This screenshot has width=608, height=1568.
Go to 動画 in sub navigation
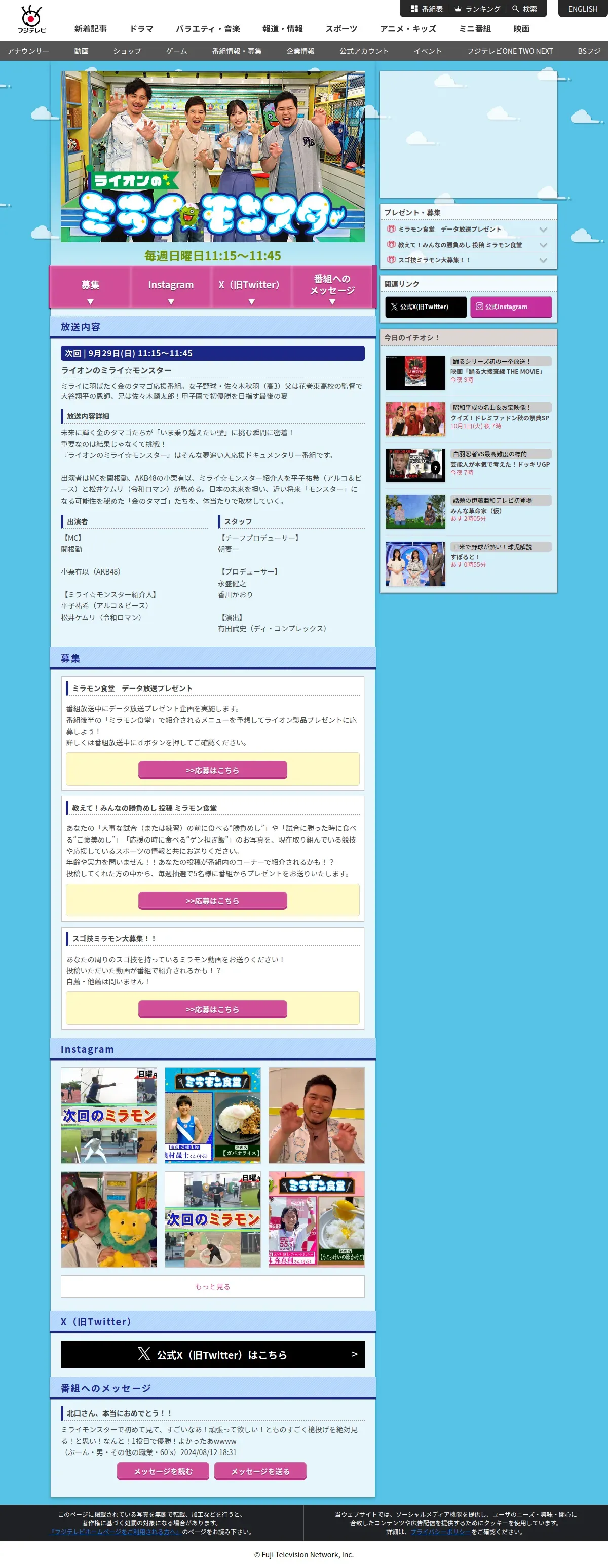(x=82, y=51)
